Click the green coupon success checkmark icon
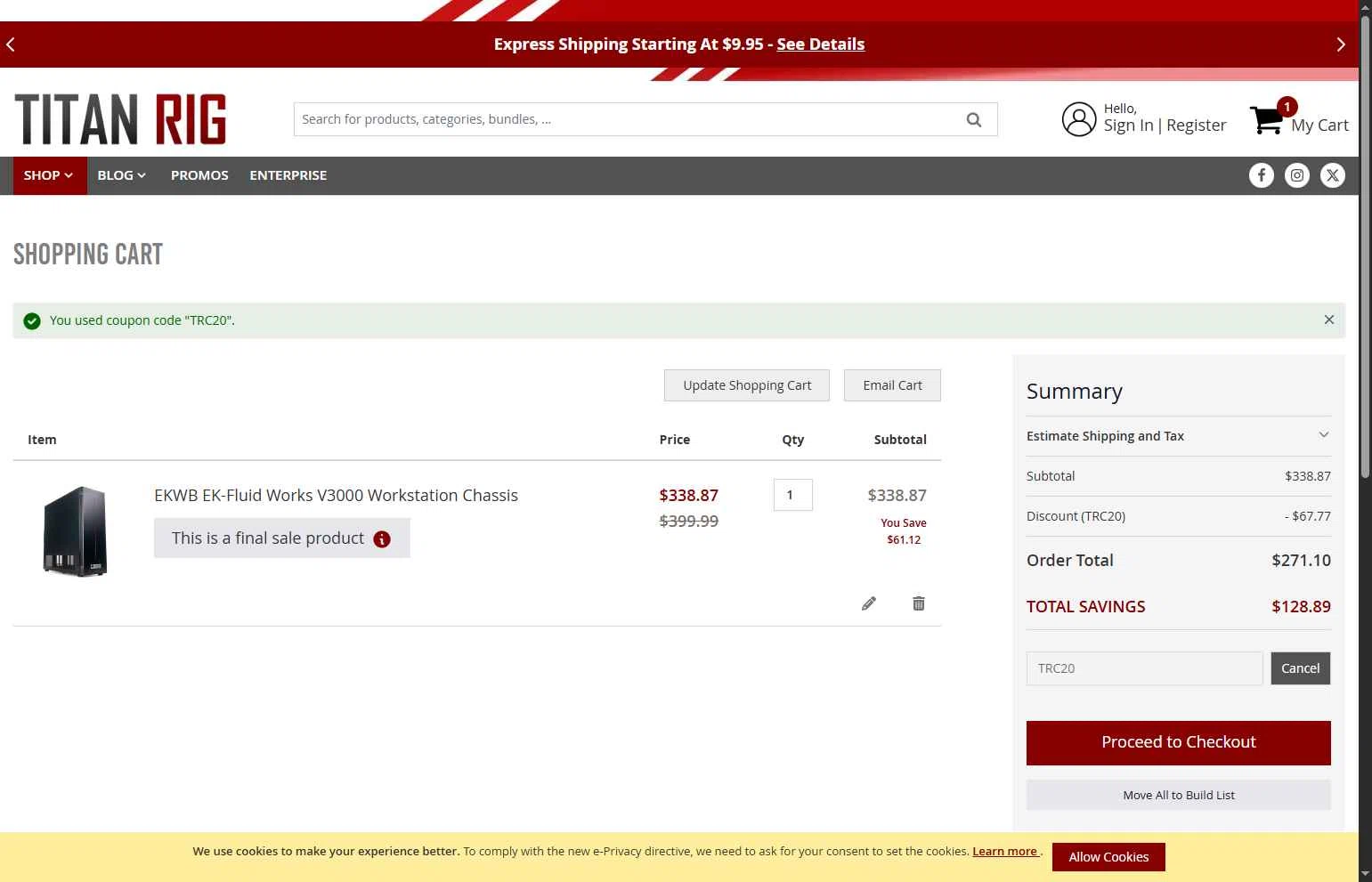1372x882 pixels. [x=32, y=321]
